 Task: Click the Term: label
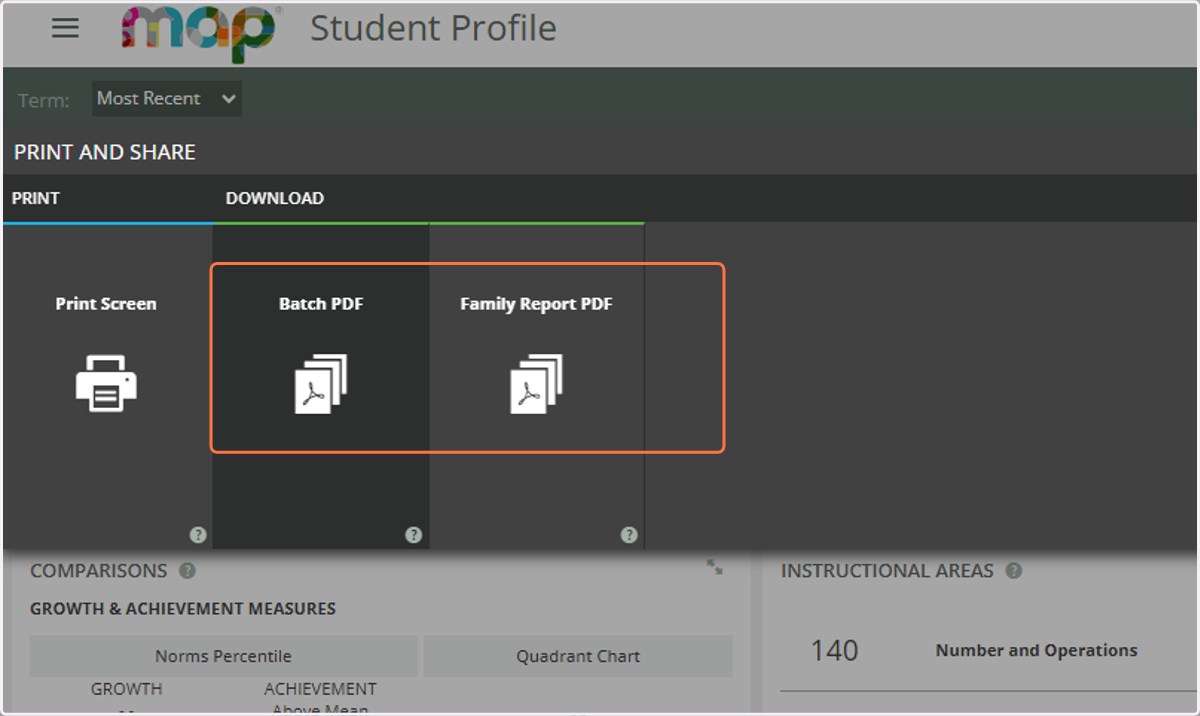[44, 100]
